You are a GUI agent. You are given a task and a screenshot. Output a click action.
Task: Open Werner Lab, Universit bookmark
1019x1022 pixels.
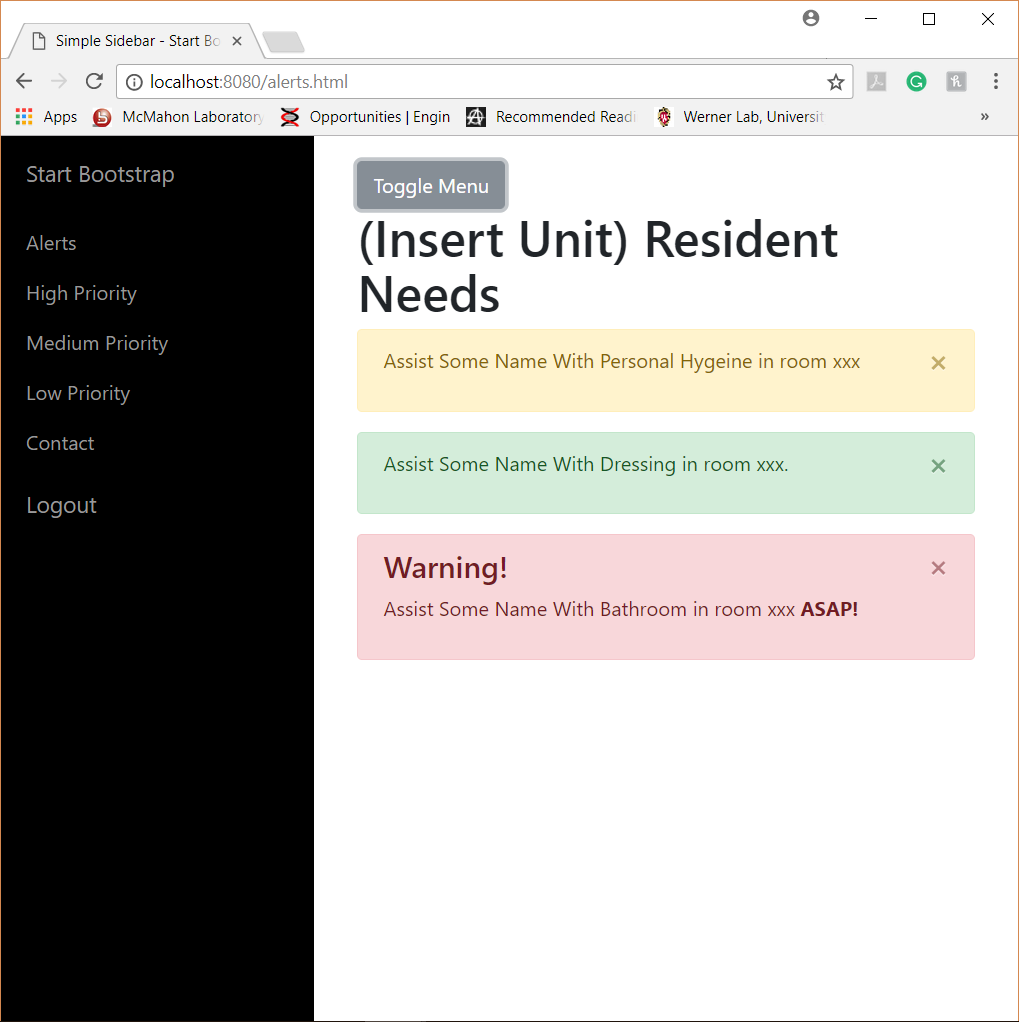(739, 117)
